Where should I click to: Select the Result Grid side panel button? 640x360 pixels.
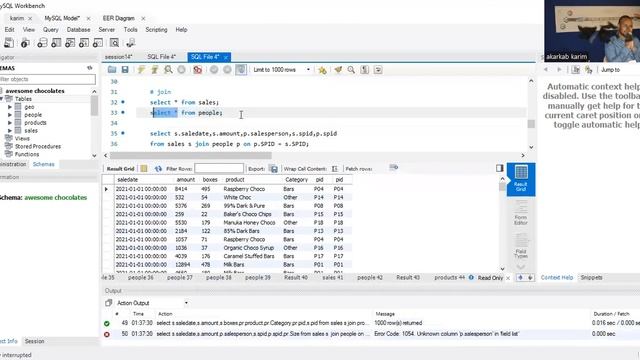521,179
